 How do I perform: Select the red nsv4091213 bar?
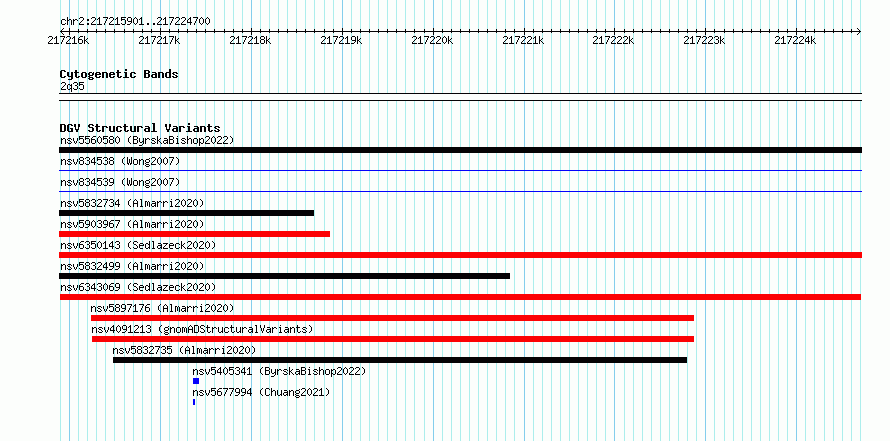point(393,339)
